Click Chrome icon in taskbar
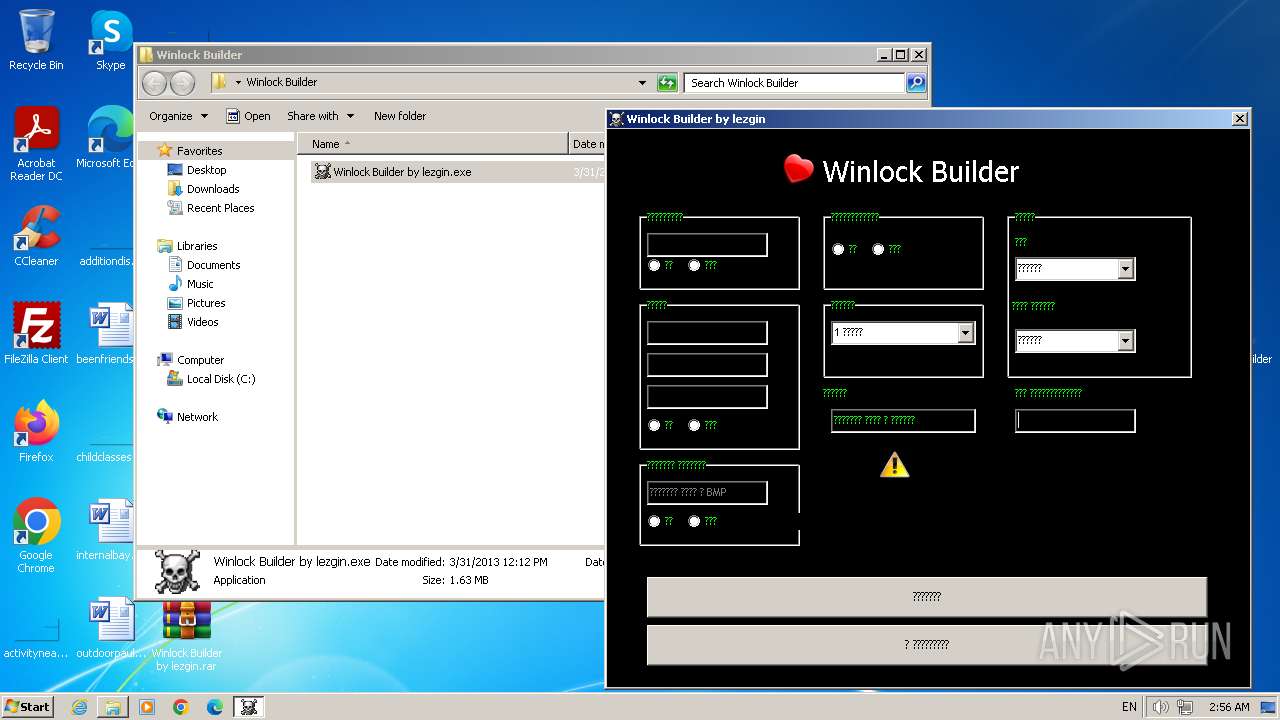Screen dimensions: 1280x720 click(181, 707)
